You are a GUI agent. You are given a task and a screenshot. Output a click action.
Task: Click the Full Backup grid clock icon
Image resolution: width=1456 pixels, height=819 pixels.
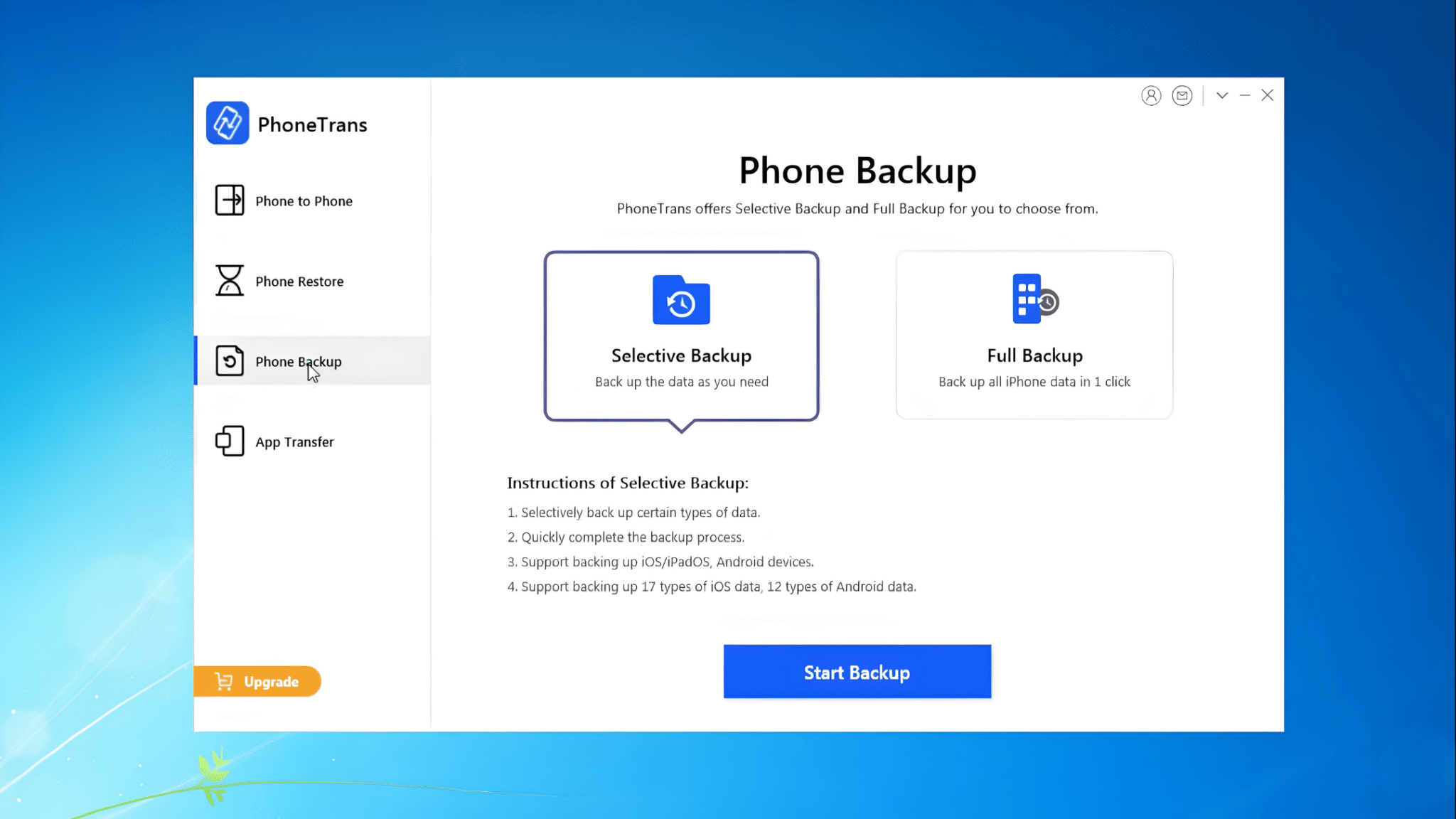(x=1035, y=299)
